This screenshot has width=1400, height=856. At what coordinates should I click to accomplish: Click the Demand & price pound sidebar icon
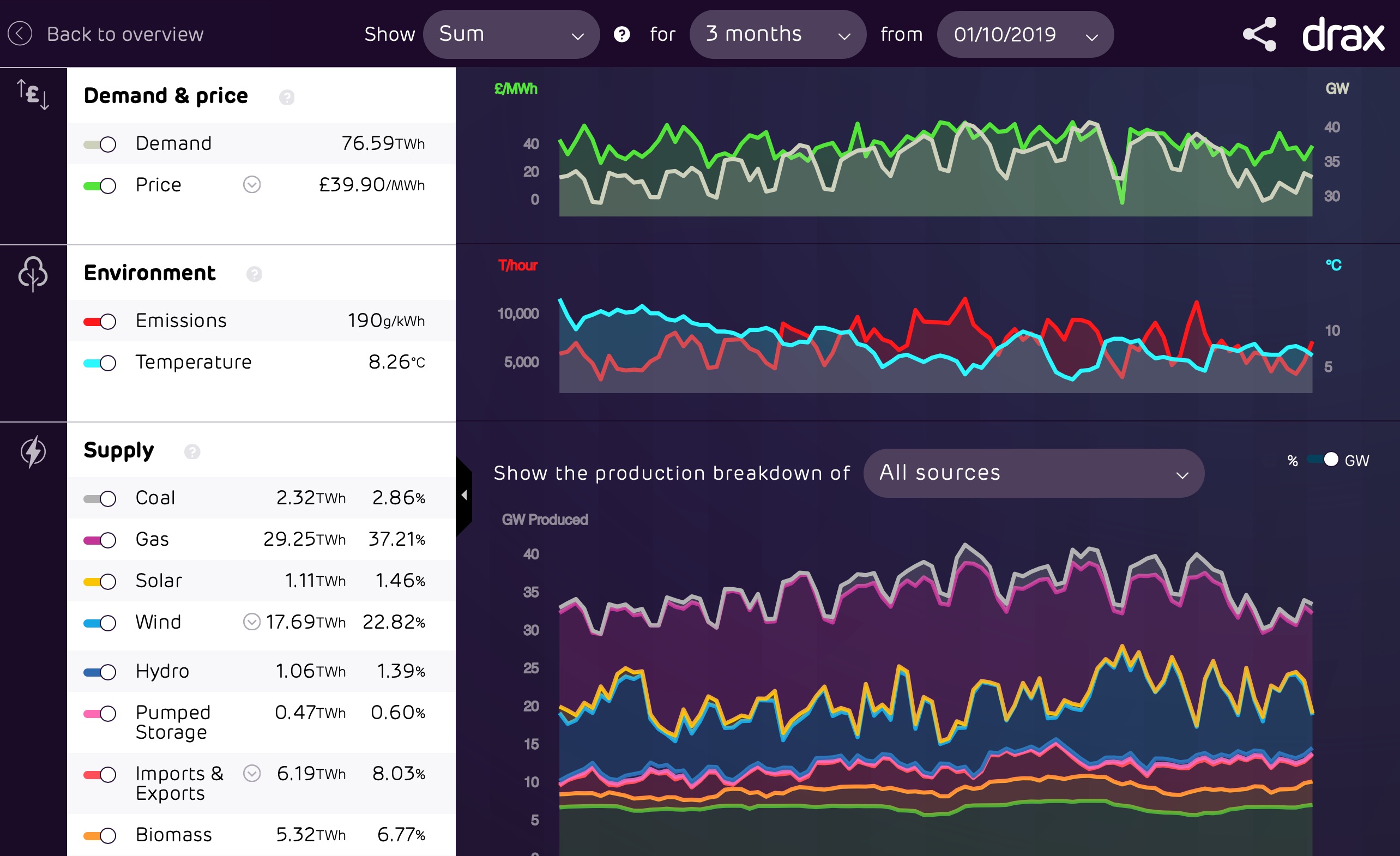(x=33, y=94)
